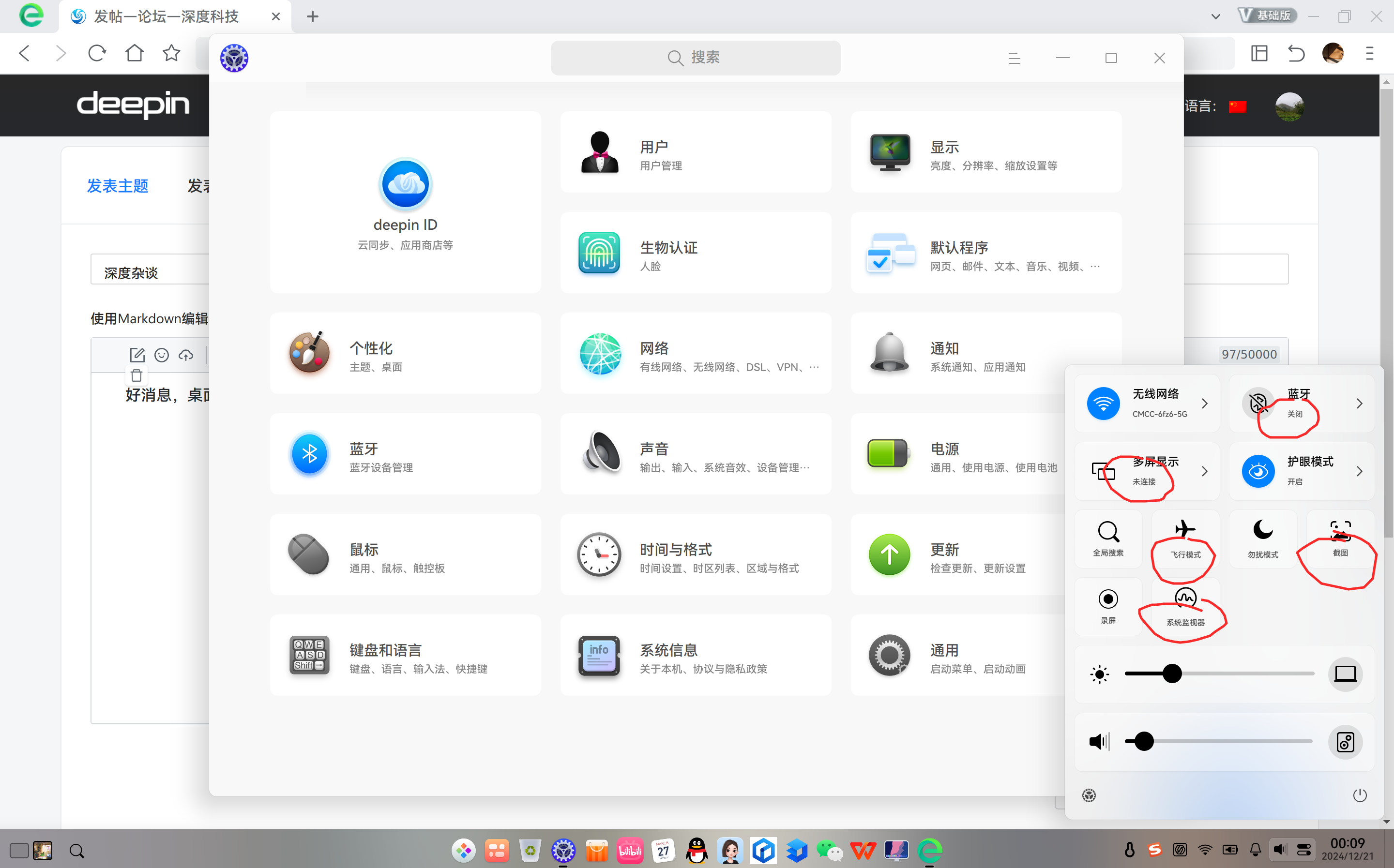Open the 鼠标 mouse settings

[405, 554]
